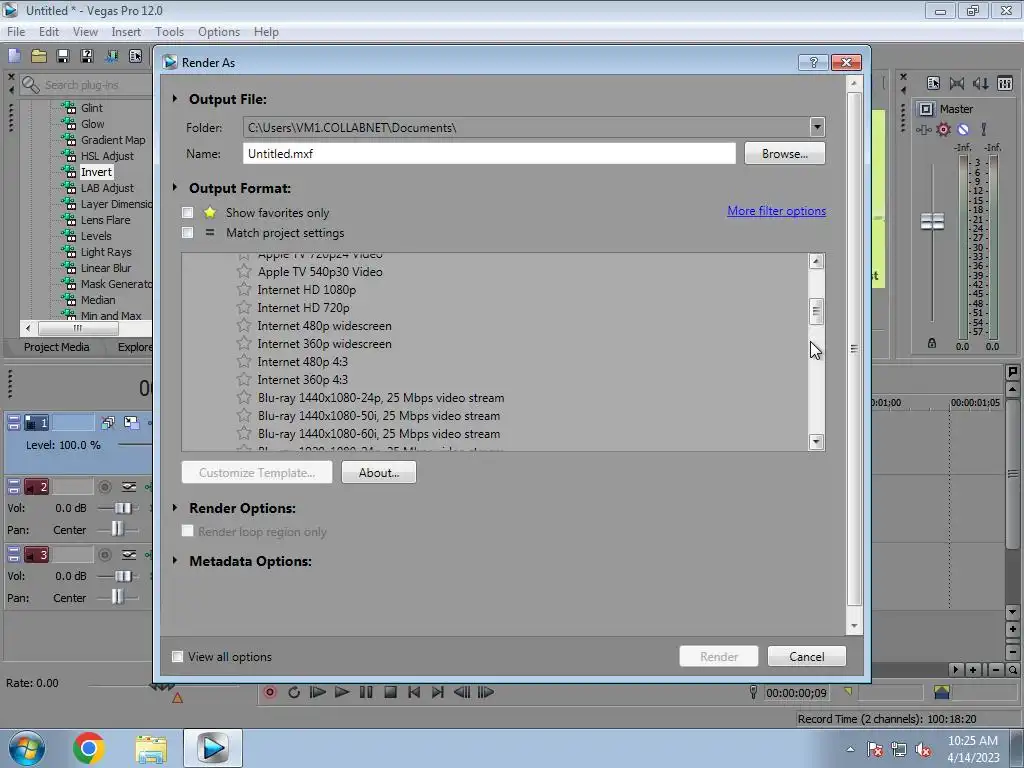Image resolution: width=1024 pixels, height=768 pixels.
Task: Open the Tools menu
Action: [169, 31]
